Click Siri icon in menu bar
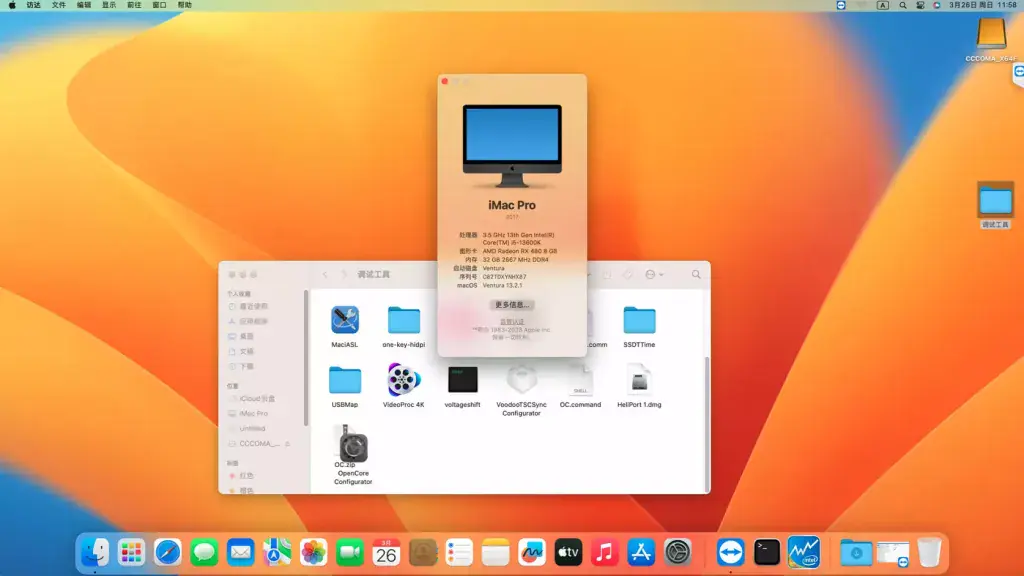 937,5
